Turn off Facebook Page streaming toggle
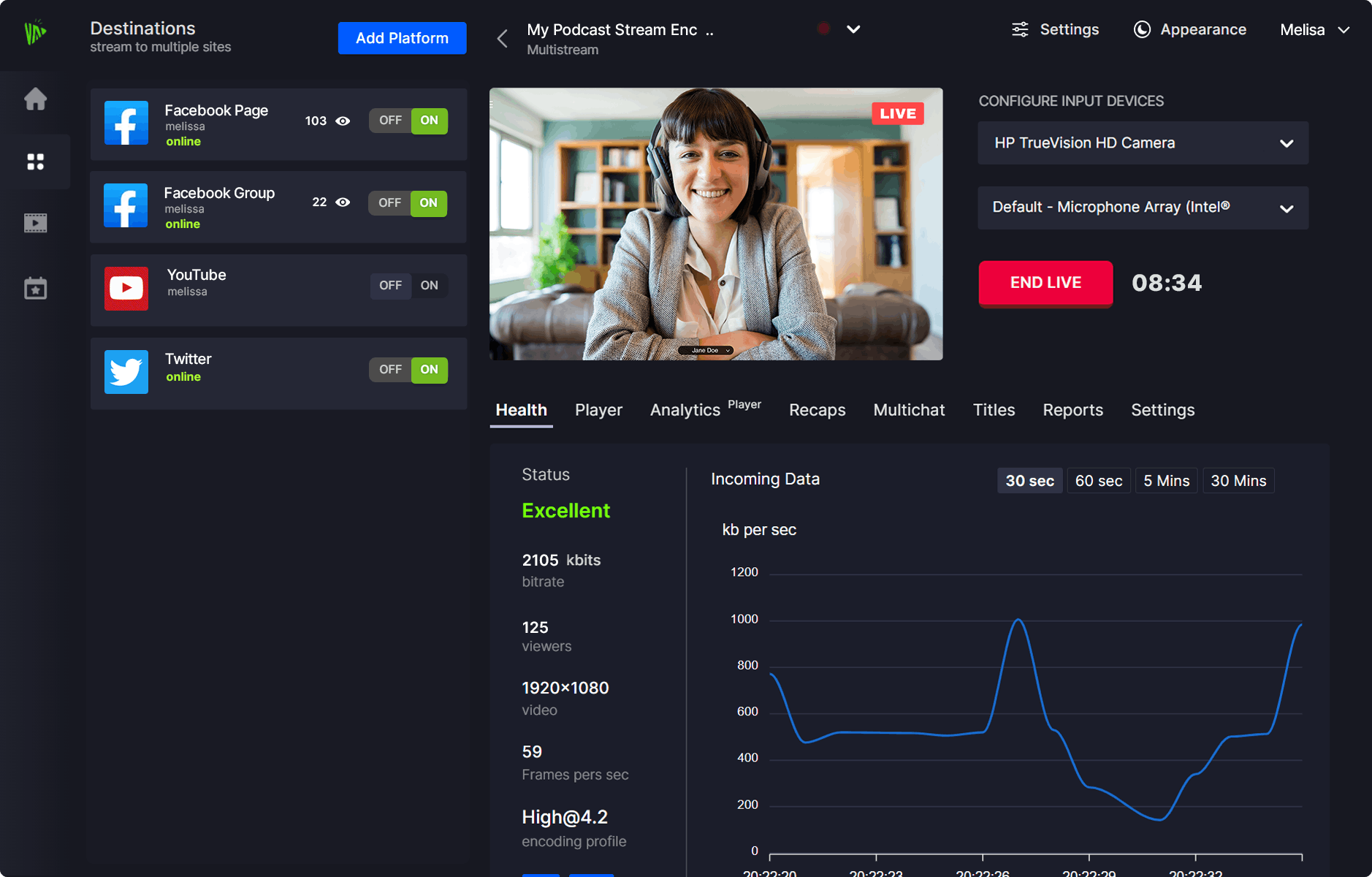The height and width of the screenshot is (877, 1372). 390,121
